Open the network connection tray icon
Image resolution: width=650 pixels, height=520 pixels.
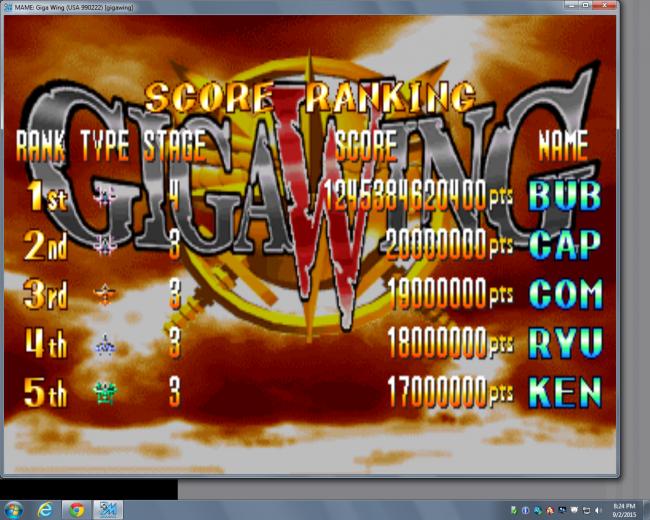[587, 510]
